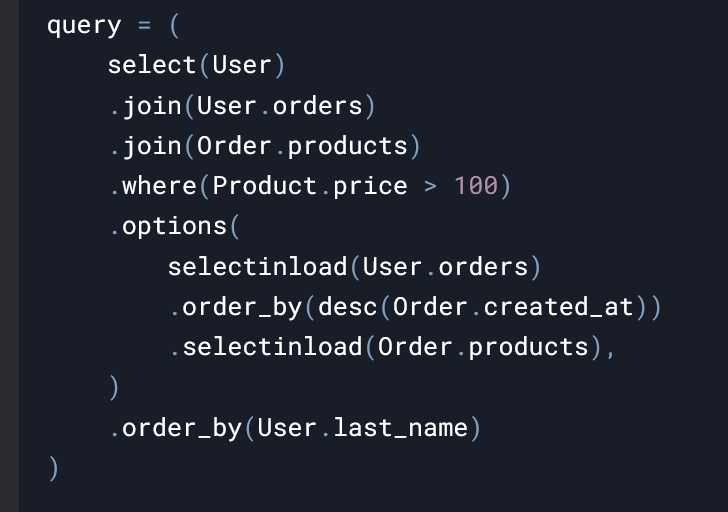Click the word query on the first line

click(84, 26)
